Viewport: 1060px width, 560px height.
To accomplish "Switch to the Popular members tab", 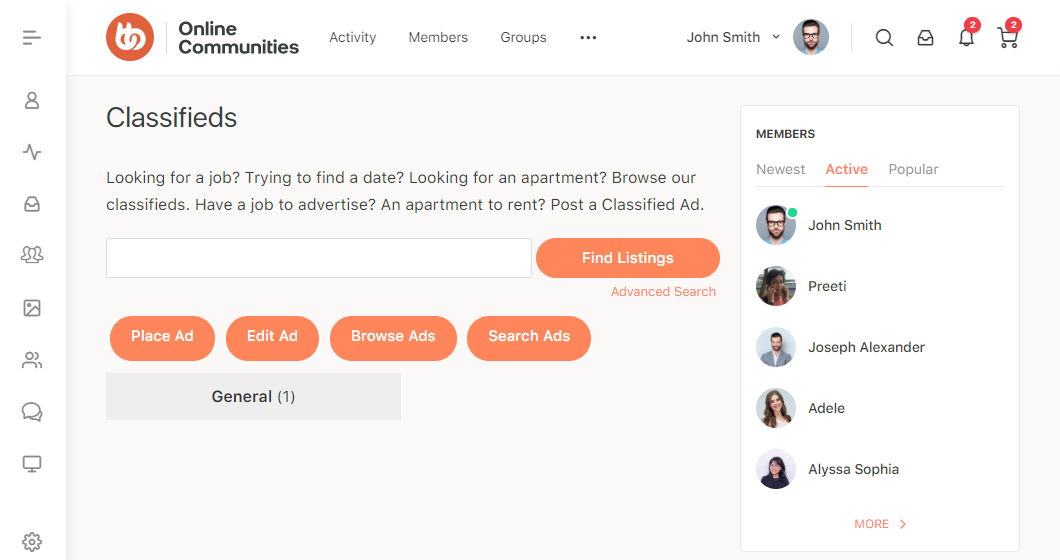I will (x=913, y=169).
